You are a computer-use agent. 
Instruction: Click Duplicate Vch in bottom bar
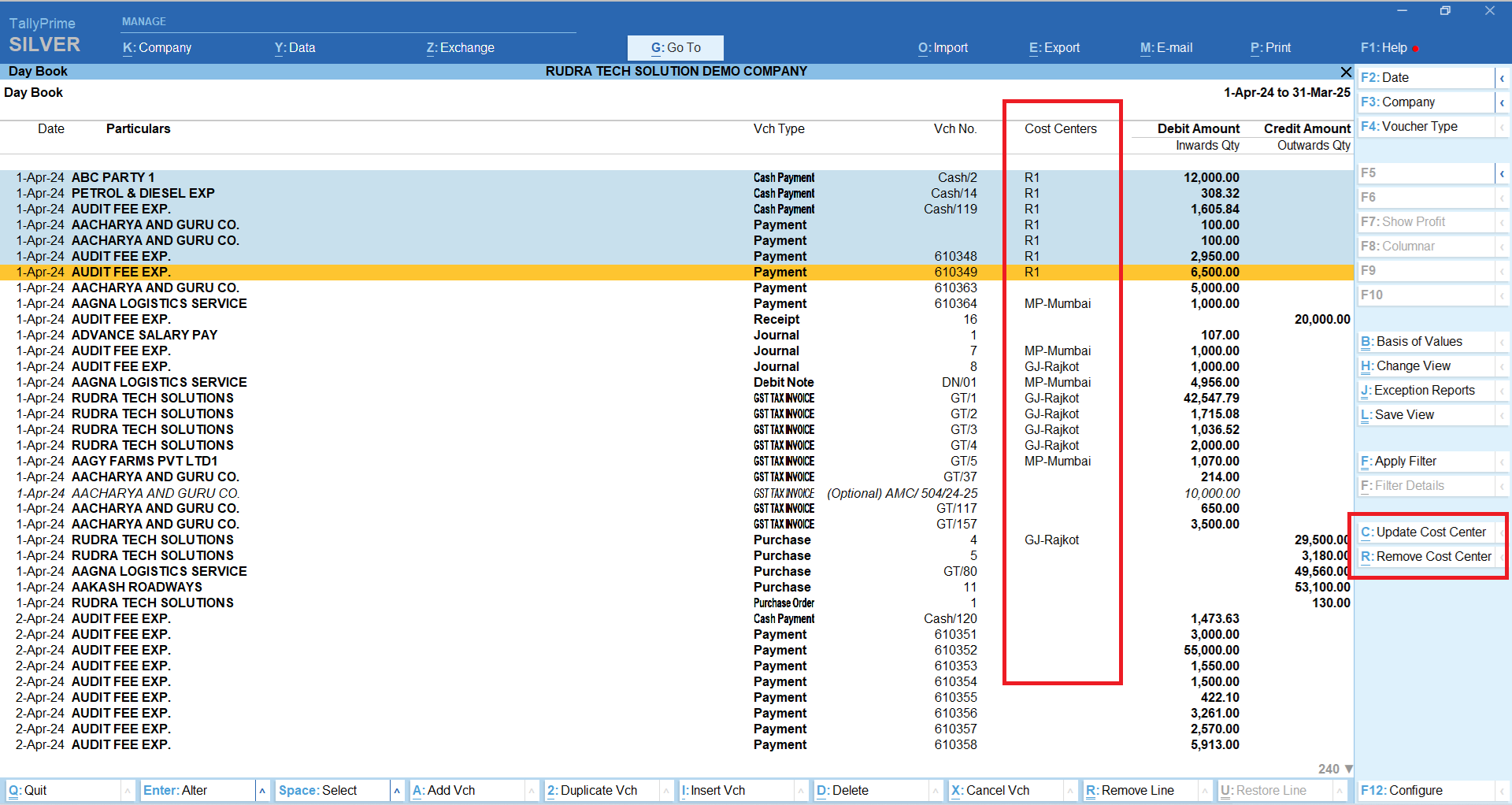click(592, 790)
